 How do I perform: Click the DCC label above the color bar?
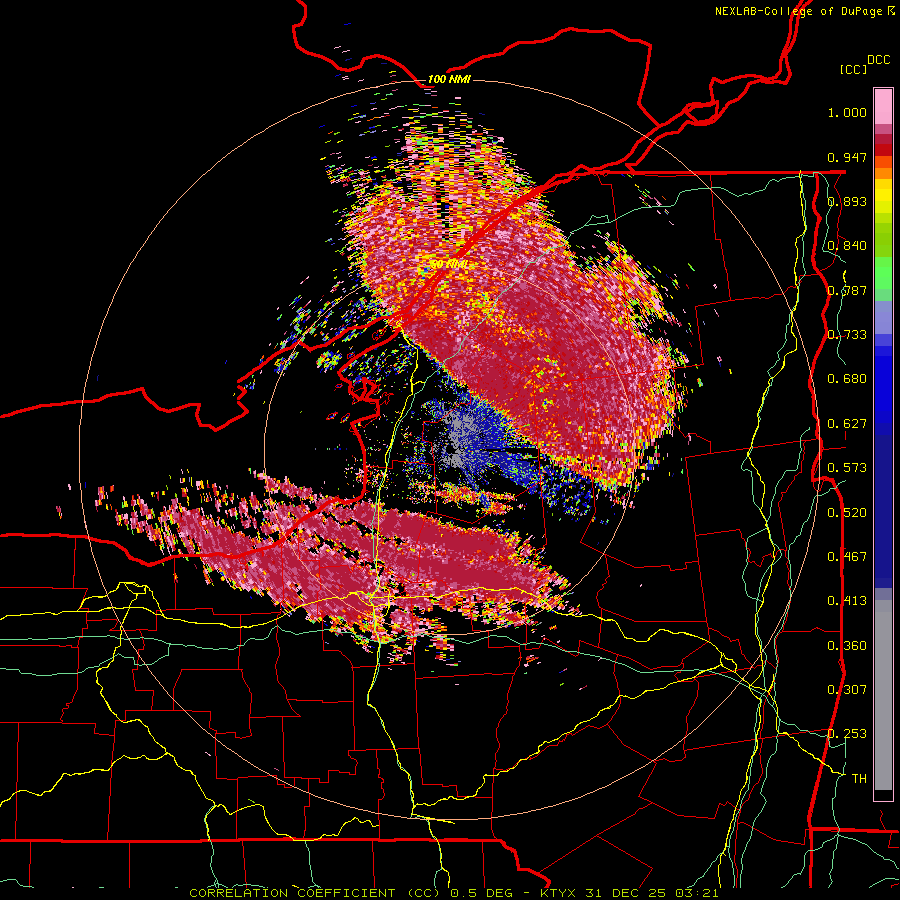click(878, 60)
